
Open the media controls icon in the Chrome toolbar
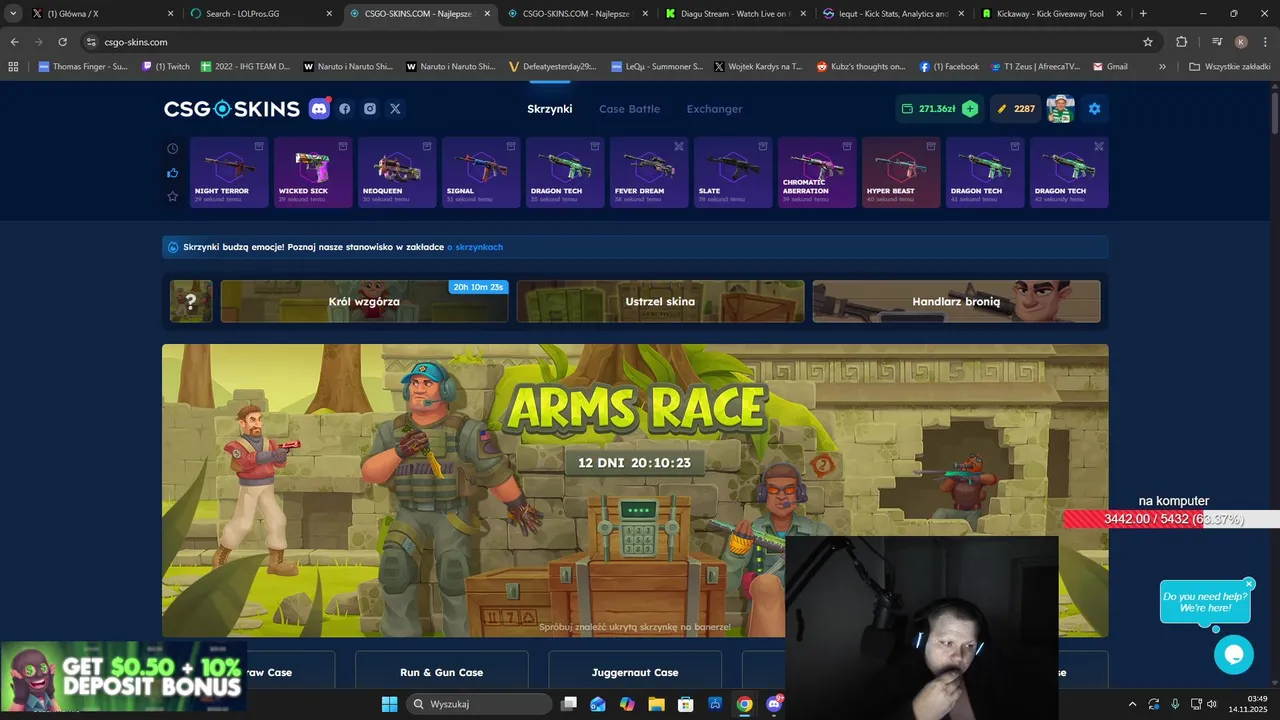point(1217,42)
